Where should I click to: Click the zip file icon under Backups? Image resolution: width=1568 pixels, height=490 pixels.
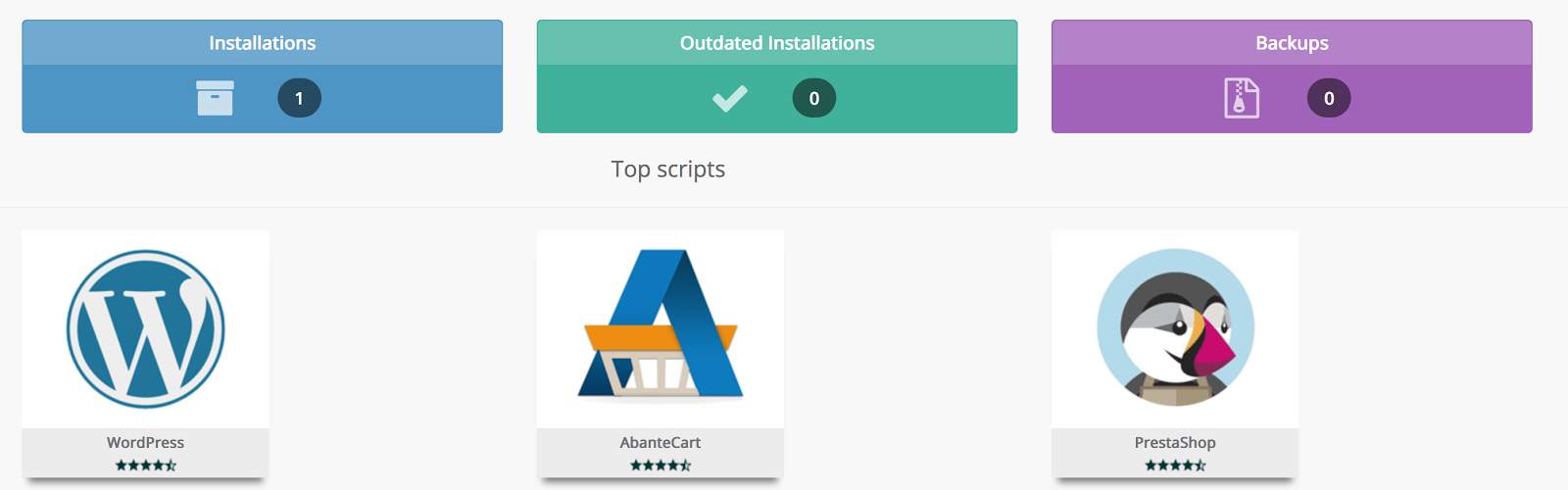click(x=1242, y=98)
